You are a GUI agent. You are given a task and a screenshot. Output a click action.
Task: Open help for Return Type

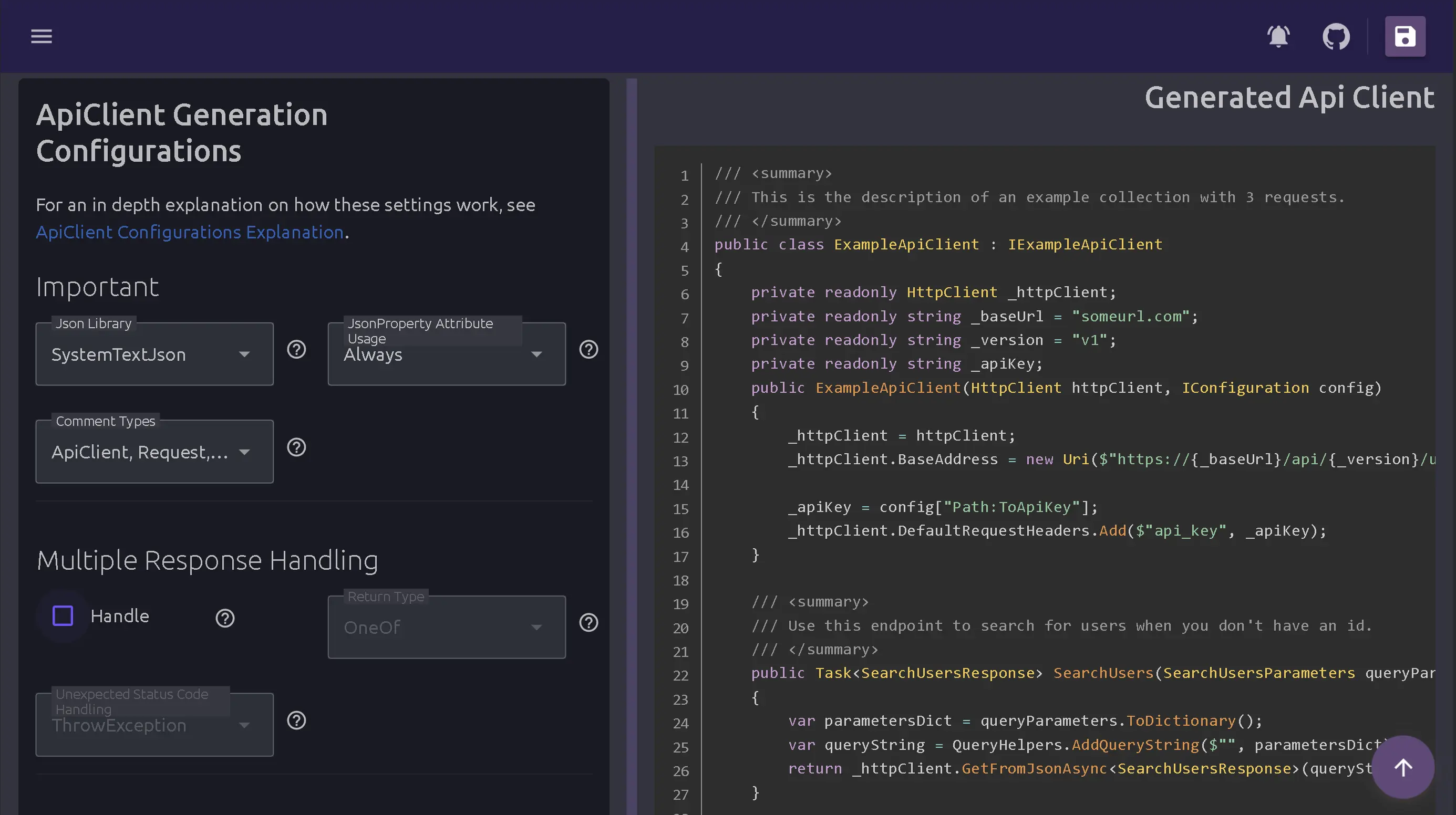coord(588,622)
